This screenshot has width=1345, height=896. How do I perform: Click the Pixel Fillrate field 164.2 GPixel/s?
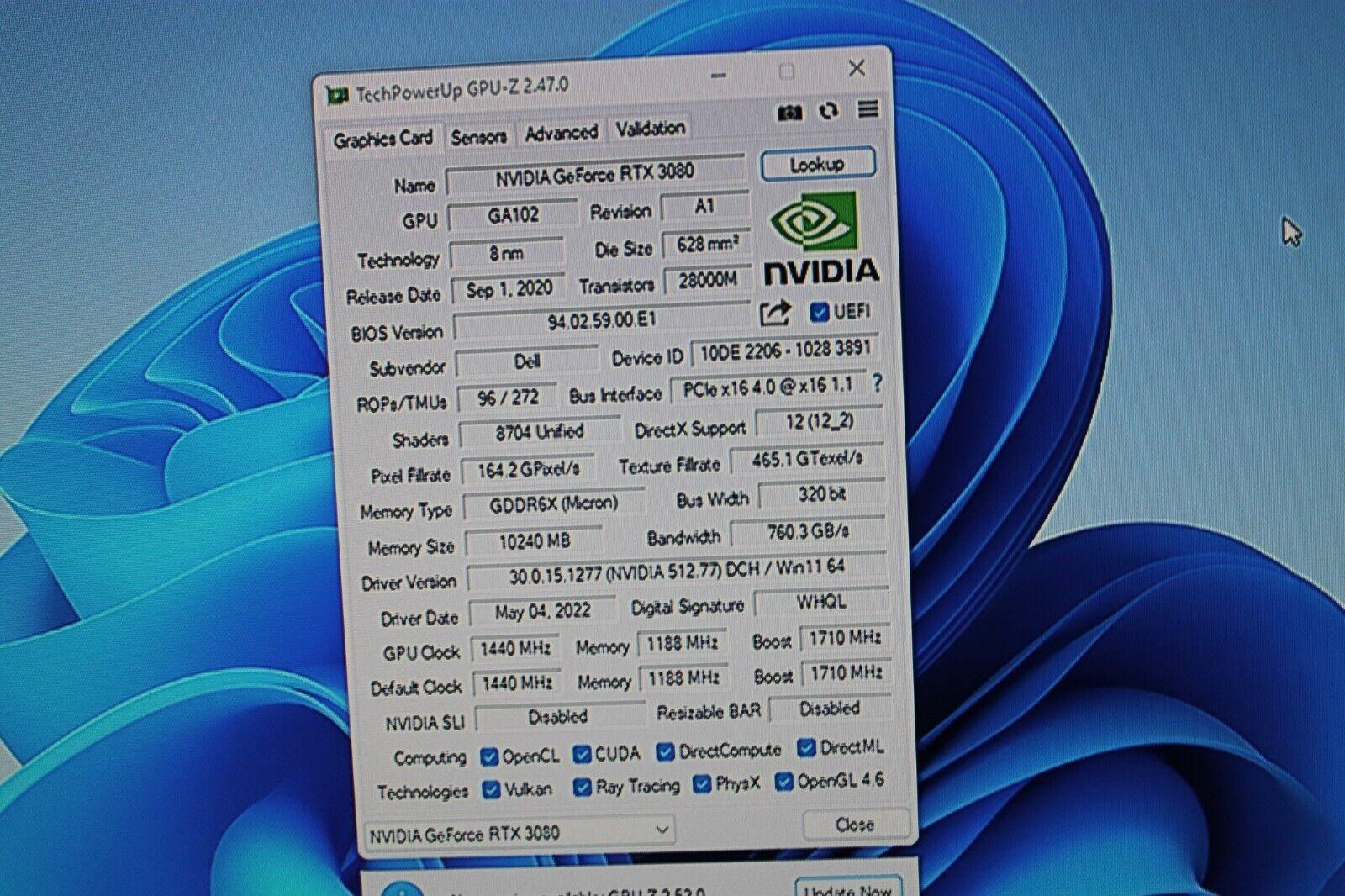click(528, 470)
